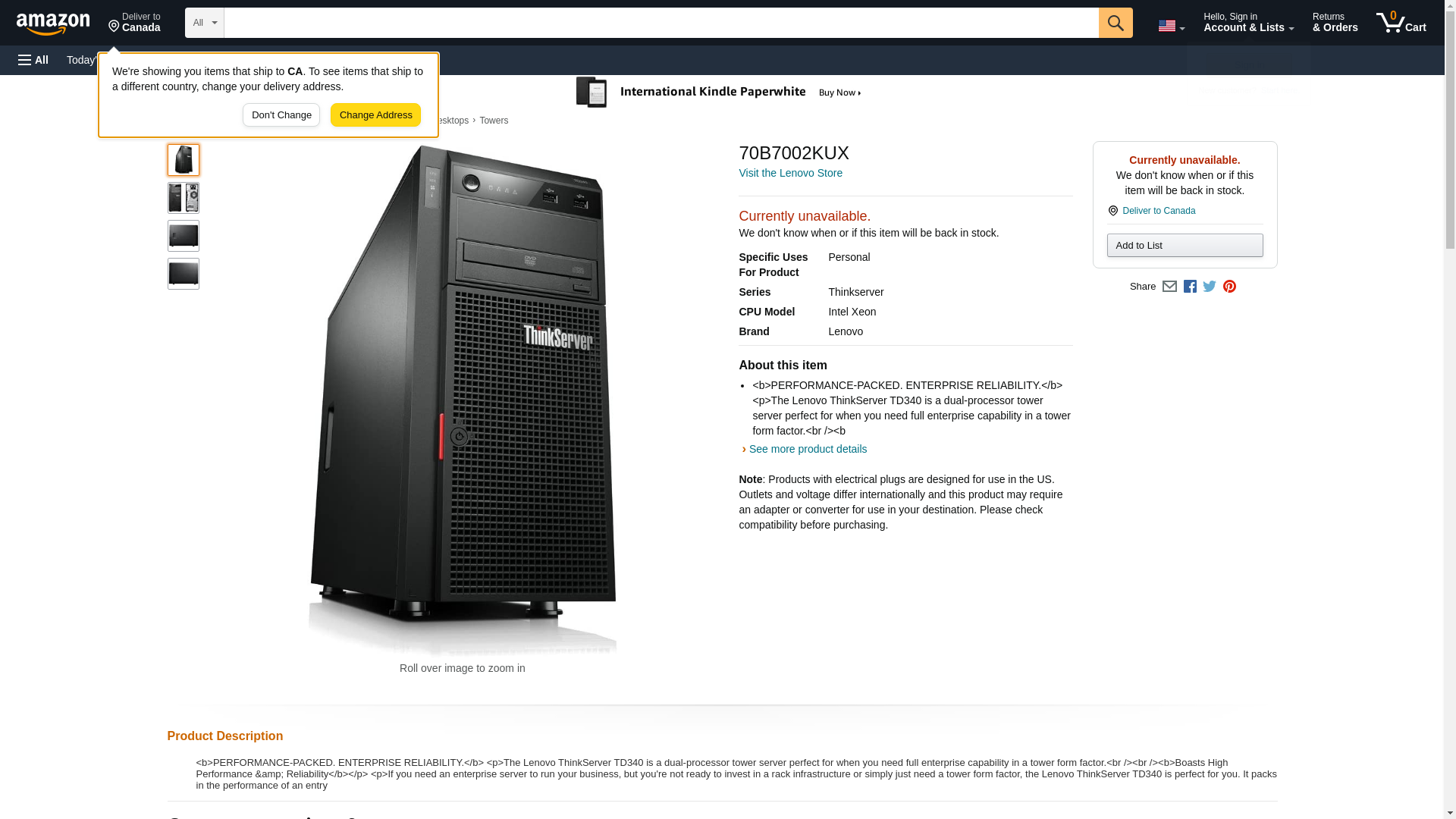Screen dimensions: 1456x819
Task: Click the Don't Change button
Action: pyautogui.click(x=281, y=115)
